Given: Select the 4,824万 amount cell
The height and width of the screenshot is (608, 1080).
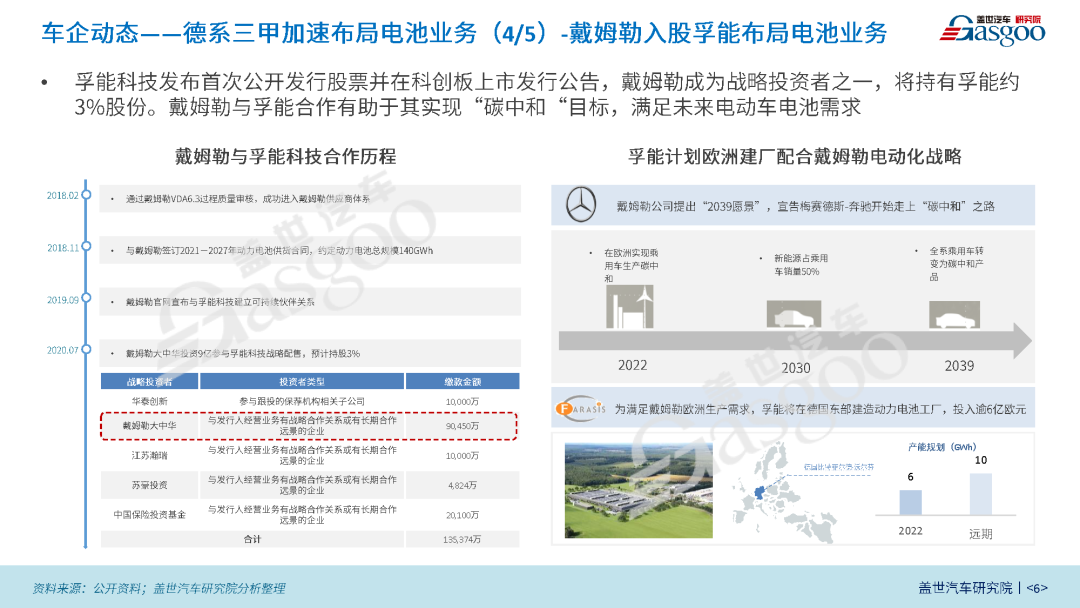Looking at the screenshot, I should click(462, 485).
